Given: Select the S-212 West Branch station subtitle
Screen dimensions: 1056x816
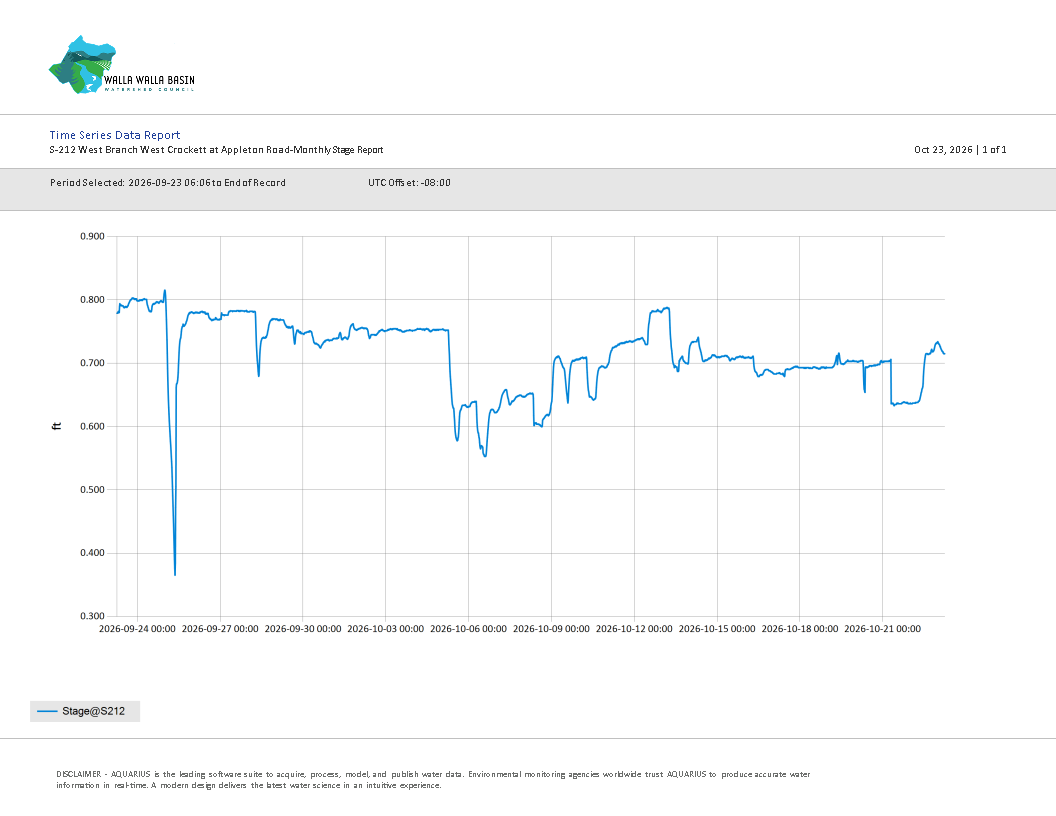Looking at the screenshot, I should [216, 149].
